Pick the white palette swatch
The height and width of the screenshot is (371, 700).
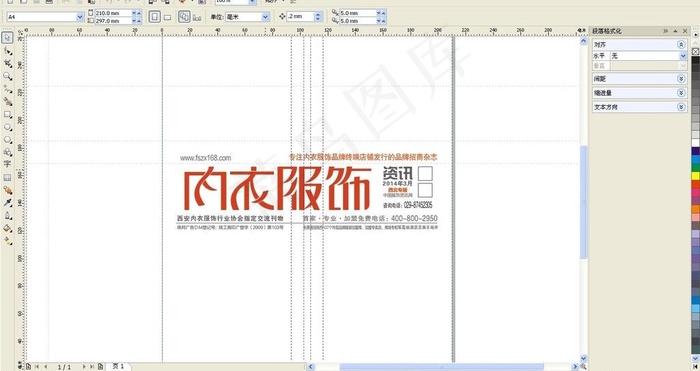click(696, 143)
